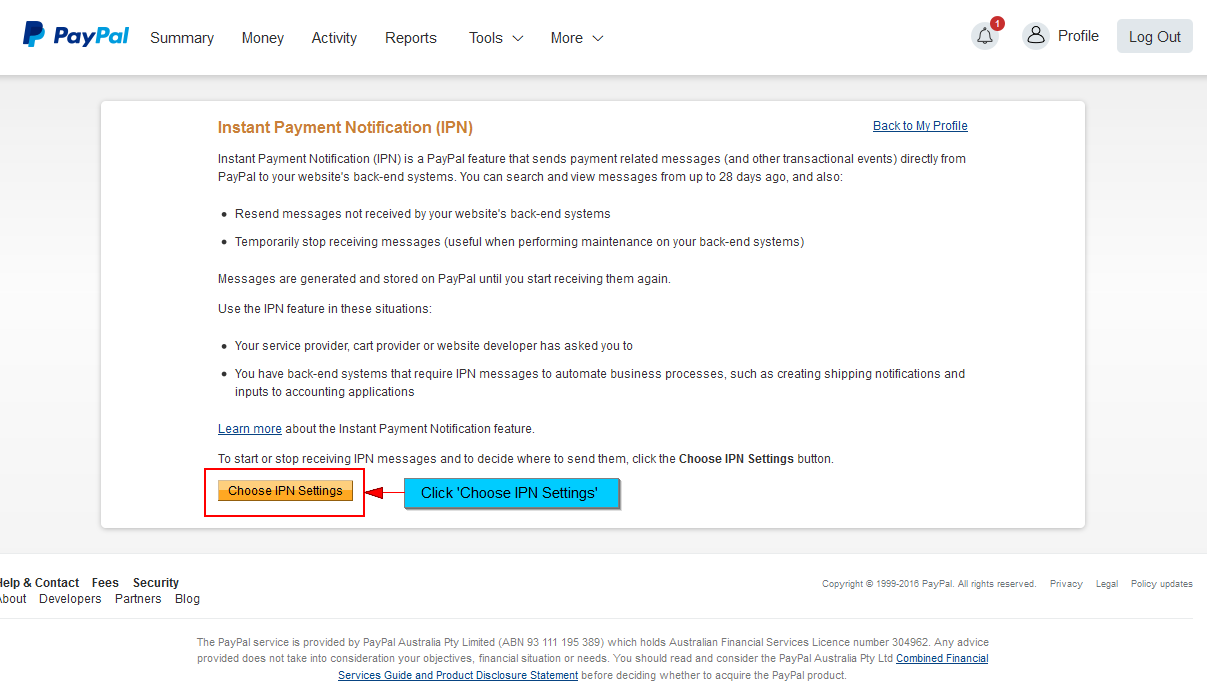Select Reports in navigation
The width and height of the screenshot is (1207, 693).
click(x=411, y=38)
